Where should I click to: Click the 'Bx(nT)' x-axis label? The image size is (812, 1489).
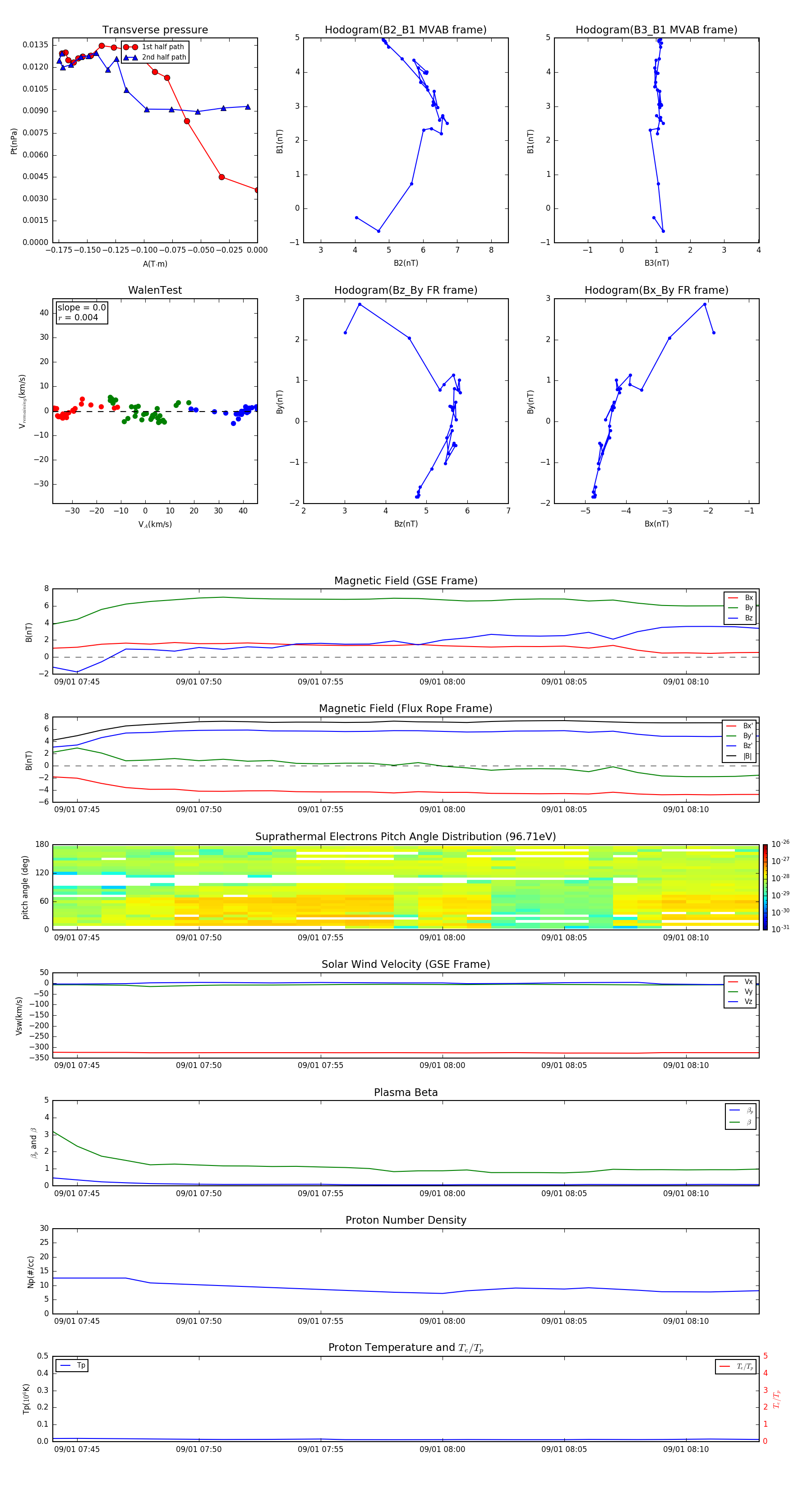coord(656,524)
